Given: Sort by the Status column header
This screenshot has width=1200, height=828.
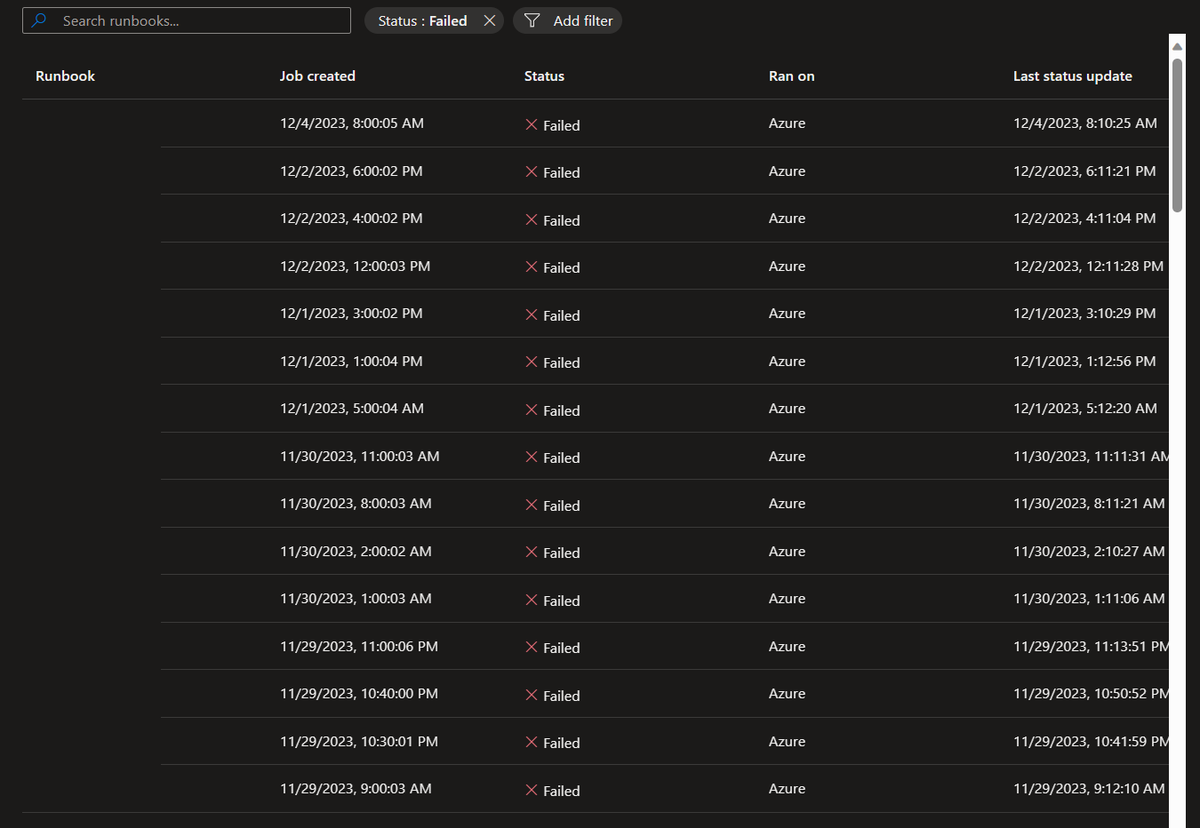Looking at the screenshot, I should pos(544,76).
